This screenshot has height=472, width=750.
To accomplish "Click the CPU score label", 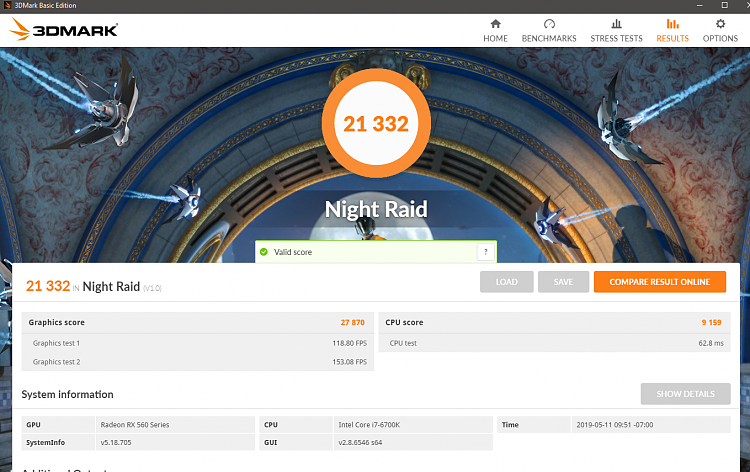I will click(404, 322).
